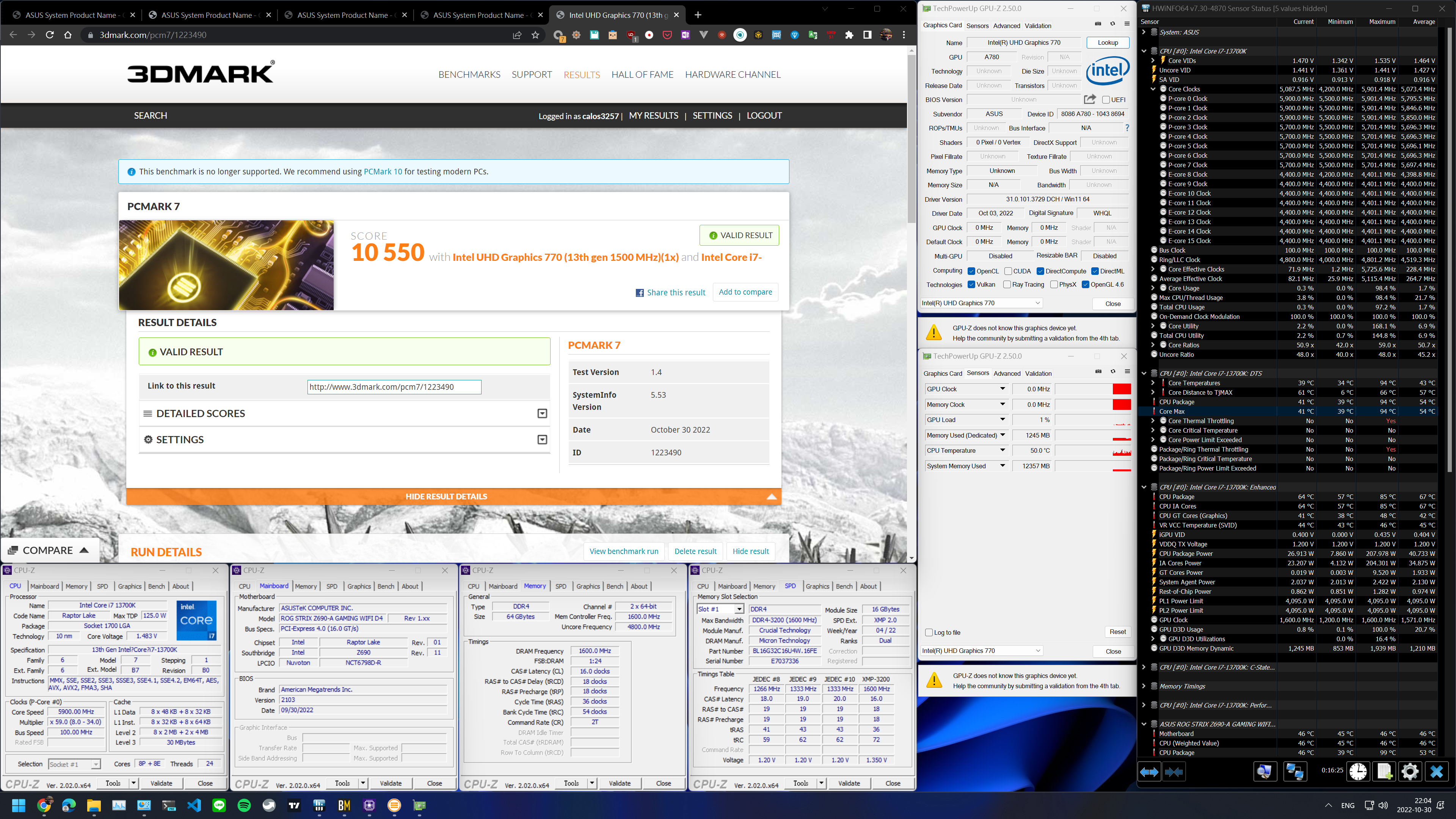Toggle the DirectCompute checkbox in GPU-Z
The height and width of the screenshot is (819, 1456).
click(1040, 271)
